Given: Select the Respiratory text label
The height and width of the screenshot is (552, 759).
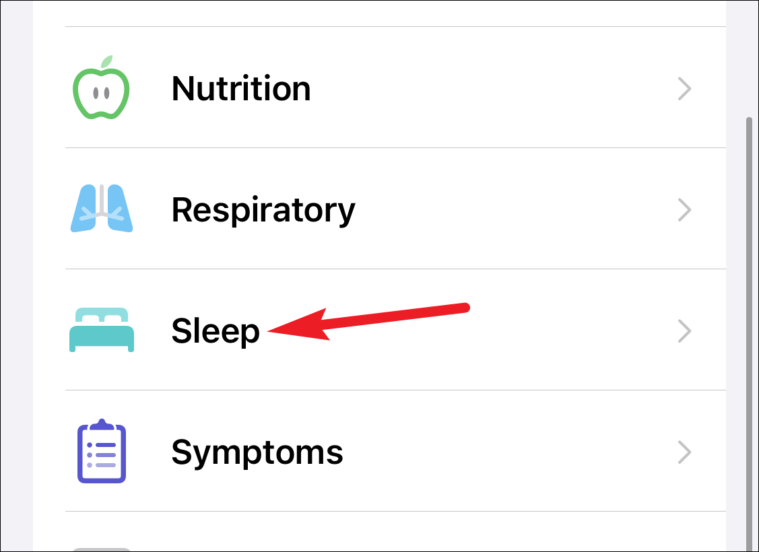Looking at the screenshot, I should [263, 211].
